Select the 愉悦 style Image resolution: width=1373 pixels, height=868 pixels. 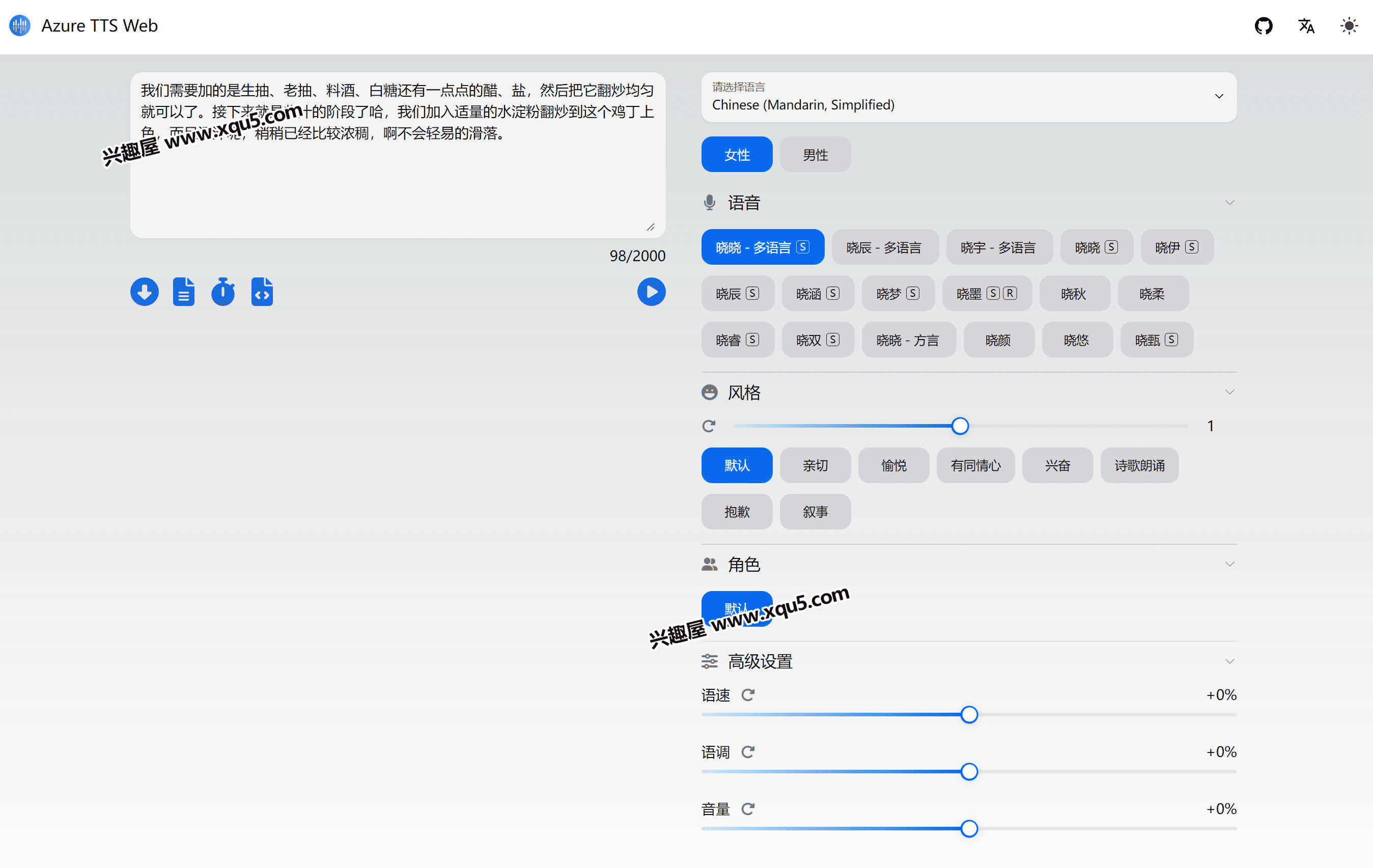click(893, 465)
